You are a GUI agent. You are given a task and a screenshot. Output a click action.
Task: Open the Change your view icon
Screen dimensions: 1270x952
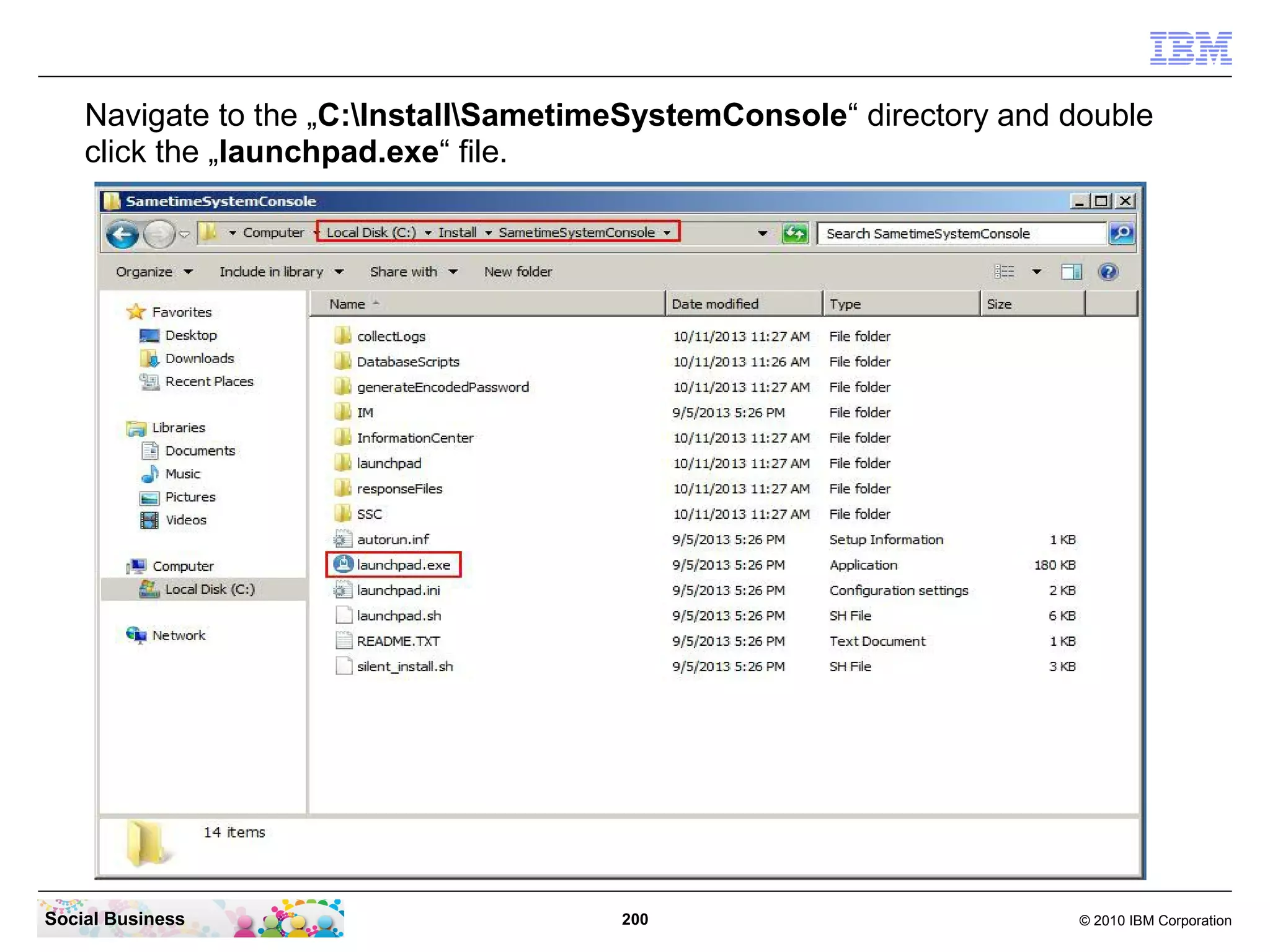1004,271
